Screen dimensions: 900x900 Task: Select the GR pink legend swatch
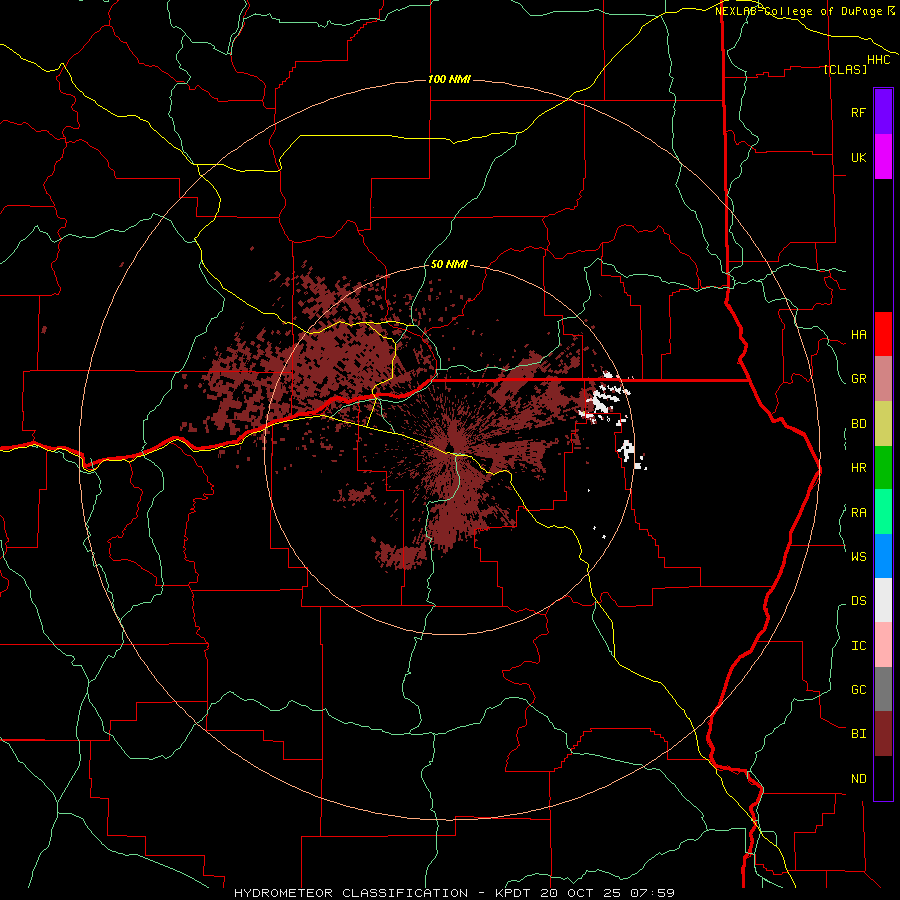click(x=883, y=379)
